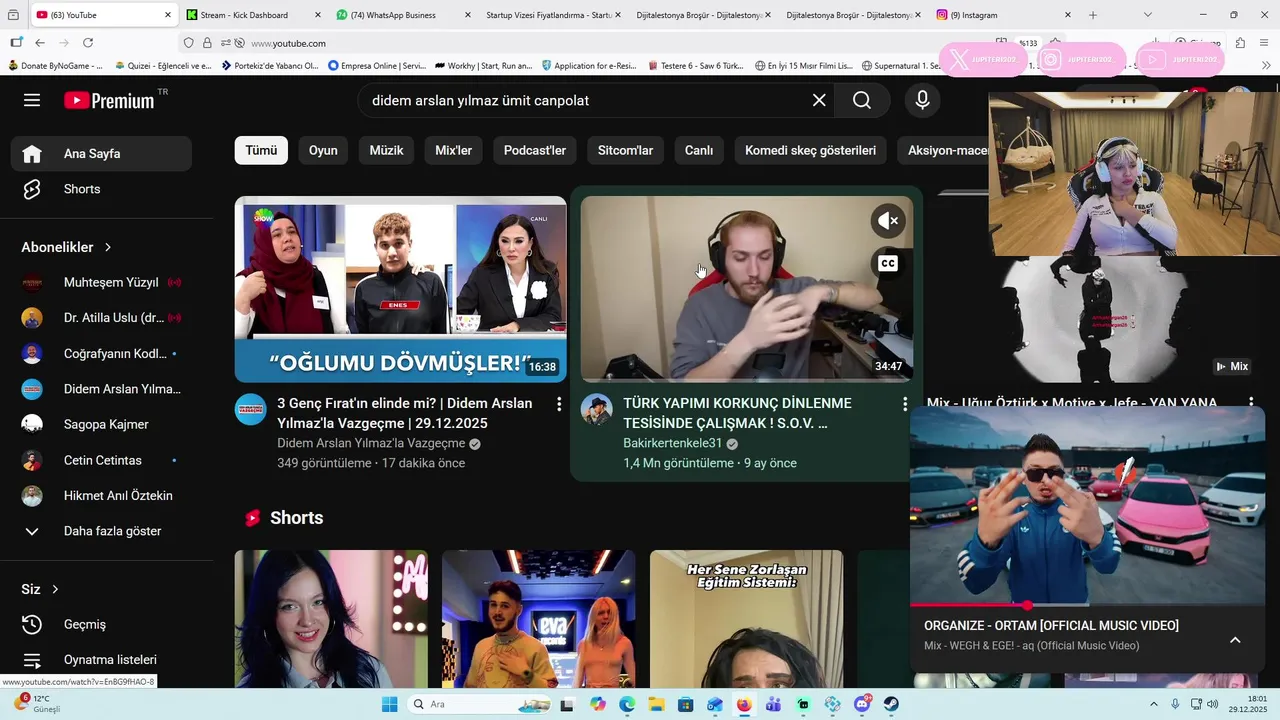The width and height of the screenshot is (1280, 720).
Task: Click the Windows taskbar search box
Action: pos(480,704)
